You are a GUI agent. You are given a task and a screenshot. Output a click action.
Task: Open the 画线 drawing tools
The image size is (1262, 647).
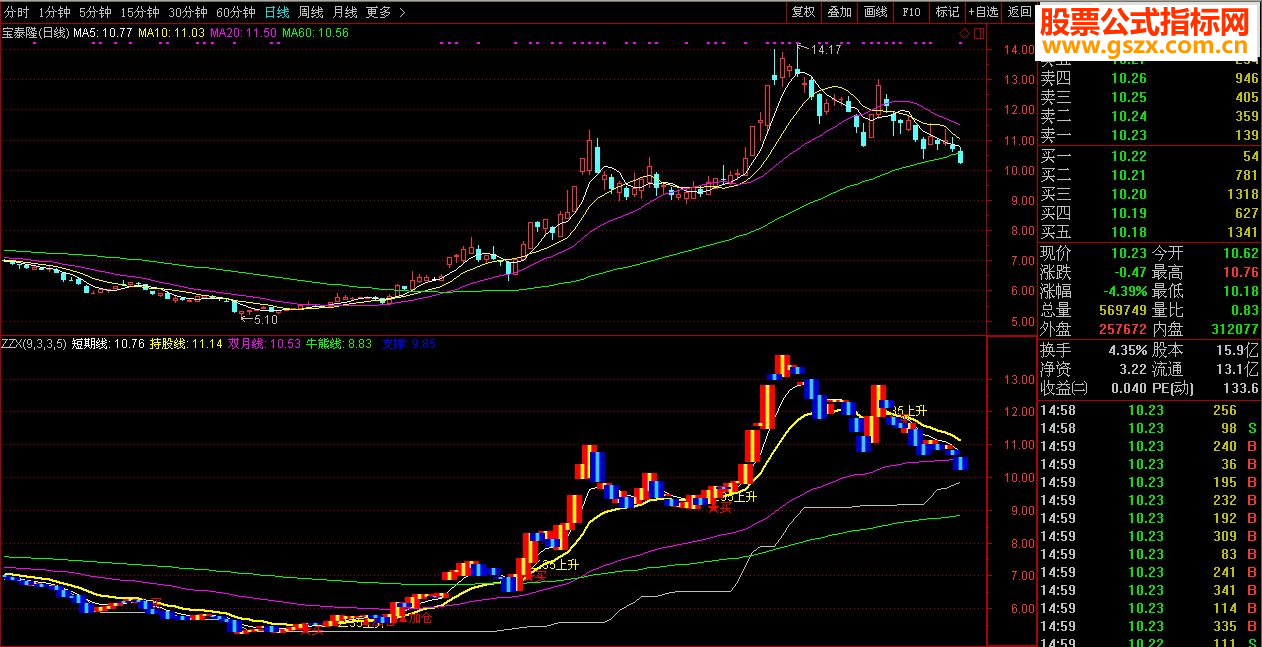click(x=875, y=12)
